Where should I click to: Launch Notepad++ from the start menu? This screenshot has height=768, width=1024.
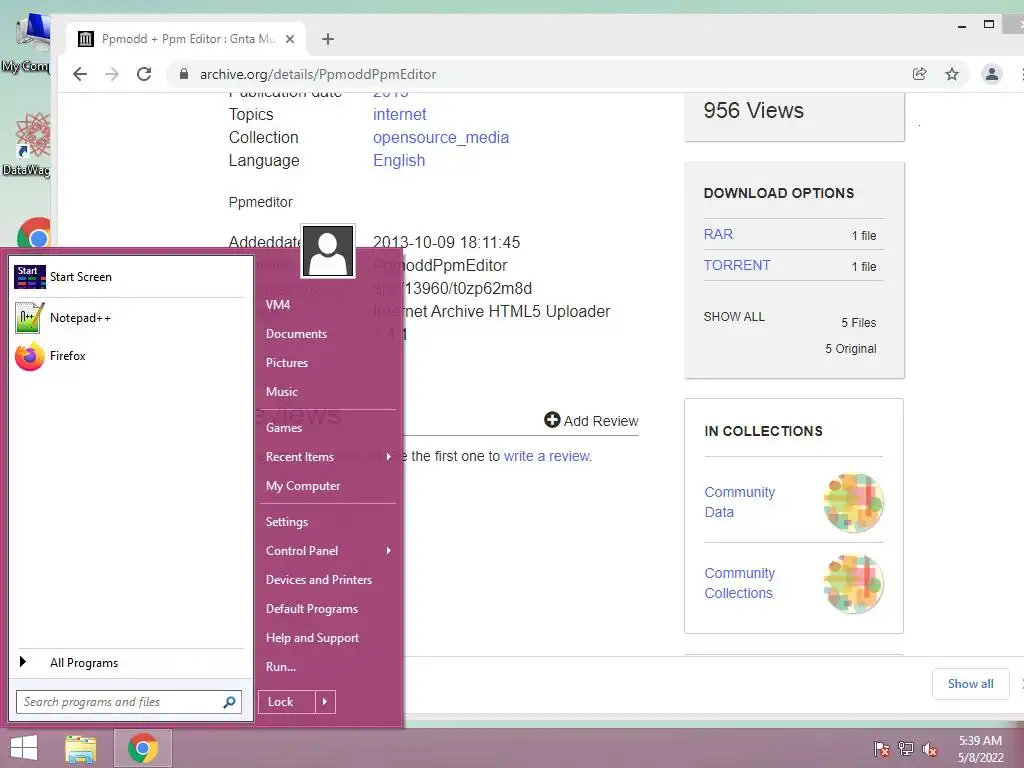click(x=130, y=317)
